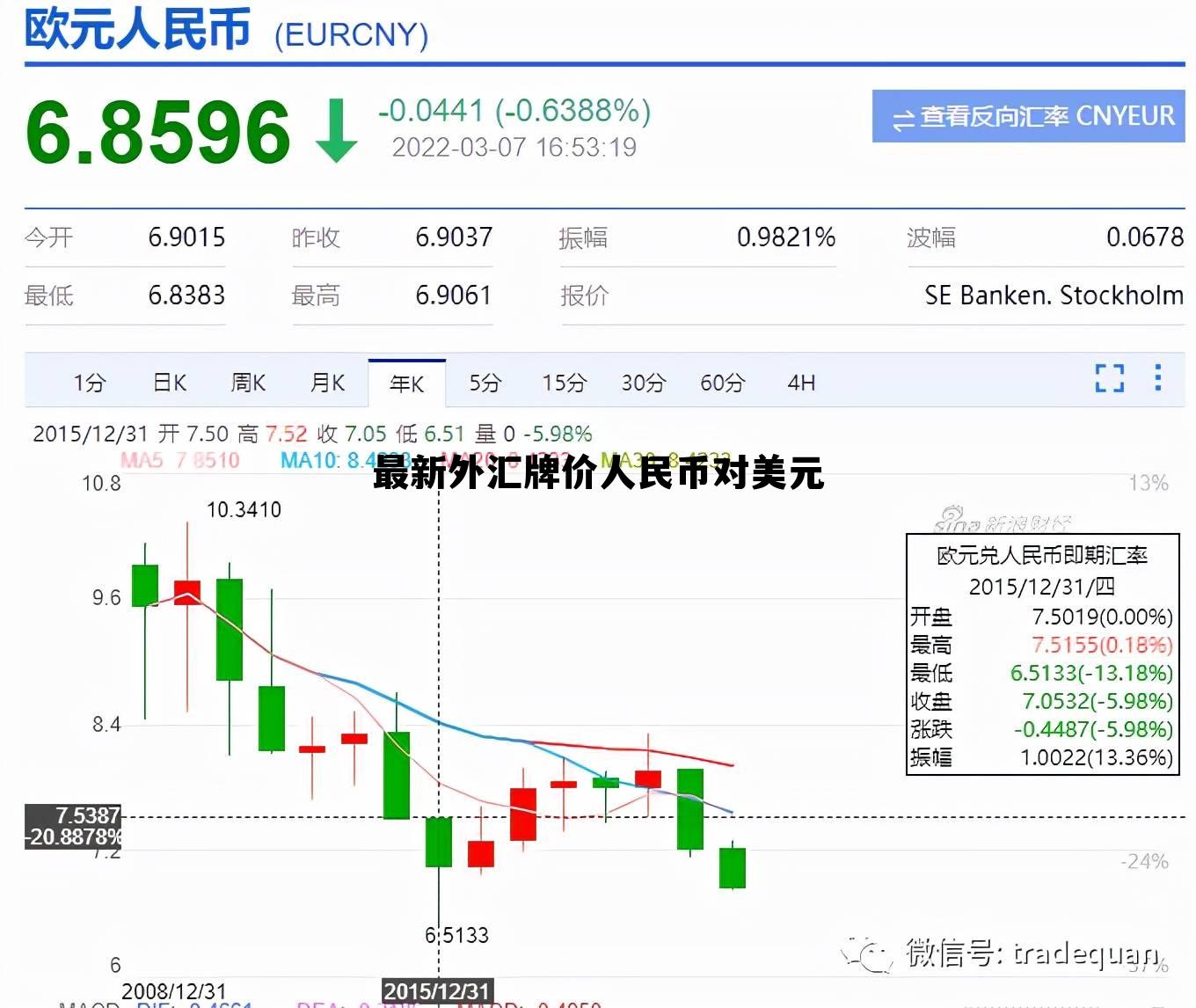The image size is (1196, 1008).
Task: Open the three-dot more options menu
Action: [1157, 378]
